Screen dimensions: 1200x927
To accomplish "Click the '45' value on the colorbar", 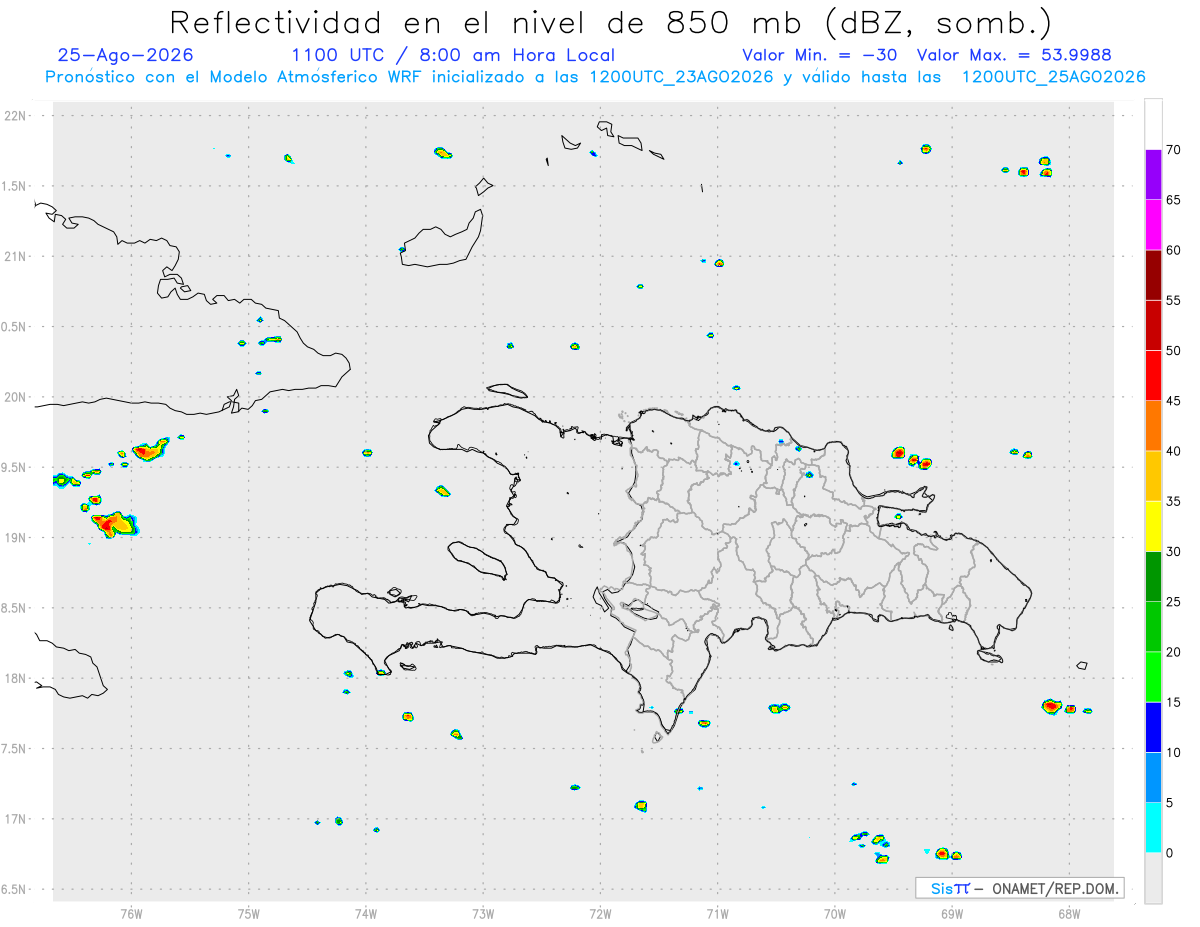I will [x=1173, y=401].
